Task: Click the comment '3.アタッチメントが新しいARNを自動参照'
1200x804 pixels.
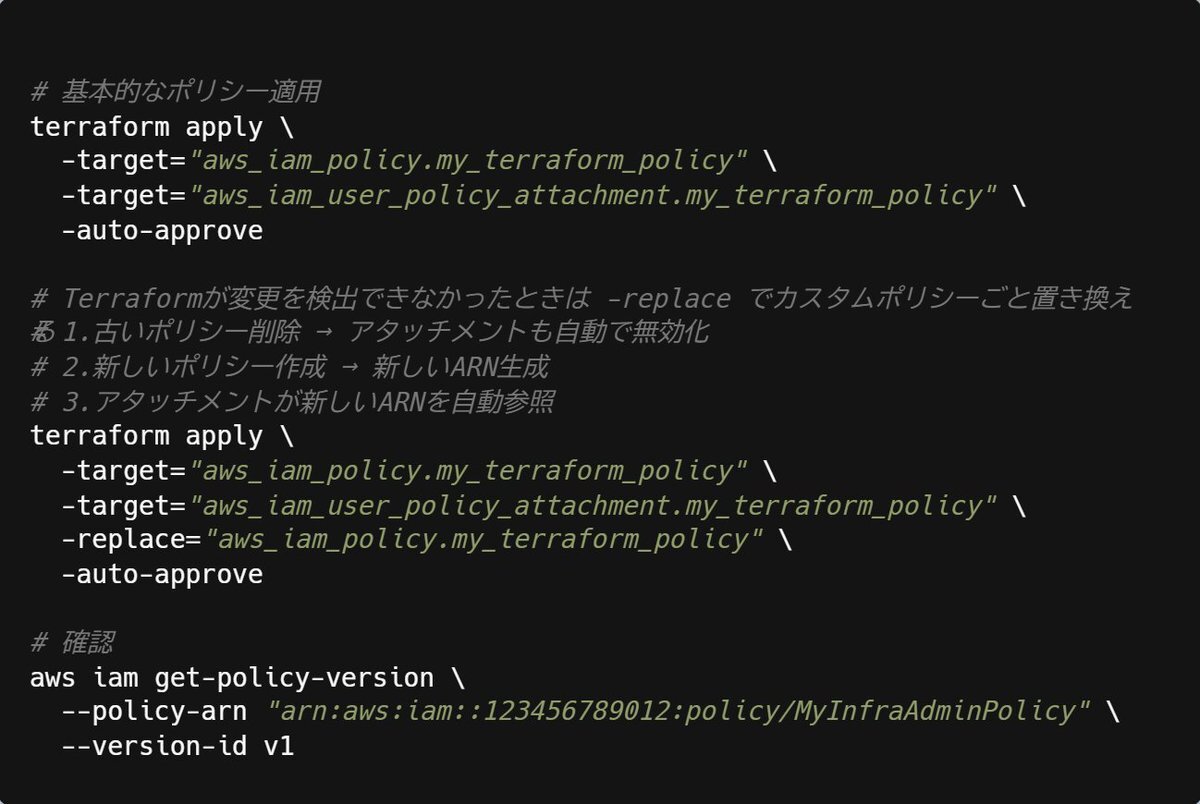Action: pyautogui.click(x=293, y=402)
